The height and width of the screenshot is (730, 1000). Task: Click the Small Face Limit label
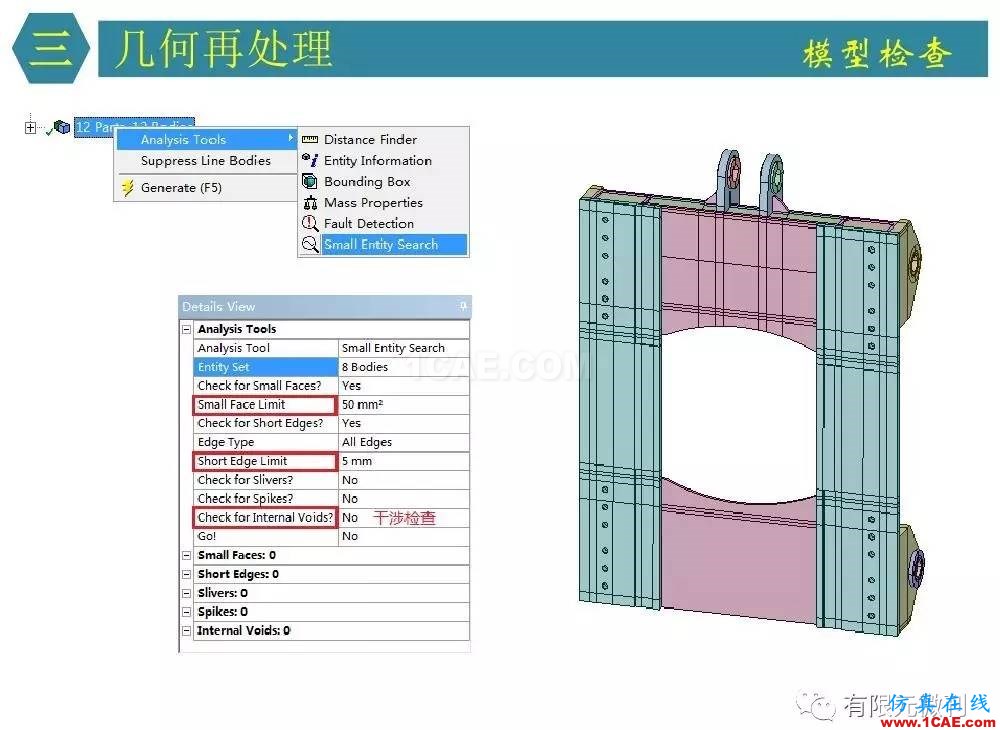[x=265, y=405]
